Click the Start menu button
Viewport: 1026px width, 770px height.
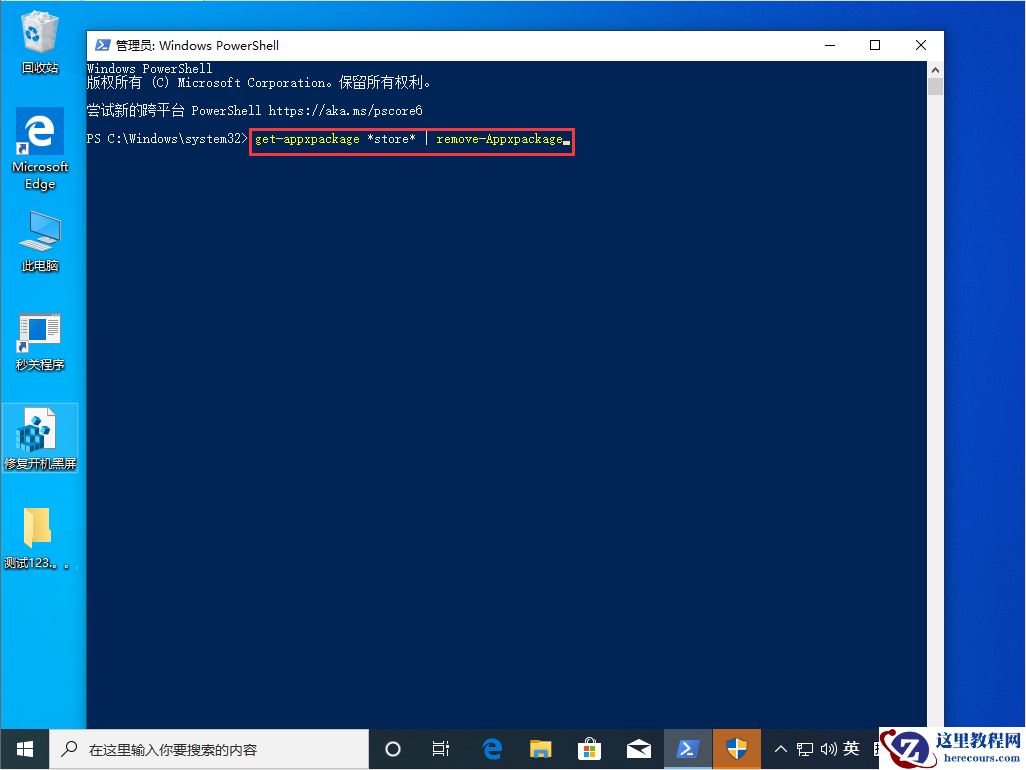click(23, 748)
